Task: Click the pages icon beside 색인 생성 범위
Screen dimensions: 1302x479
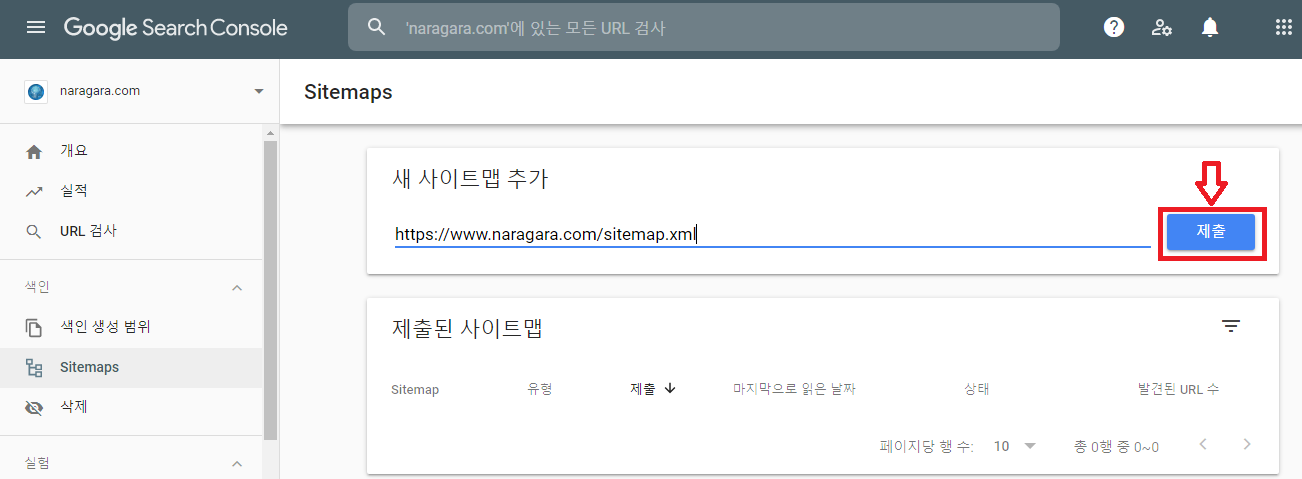Action: (34, 327)
